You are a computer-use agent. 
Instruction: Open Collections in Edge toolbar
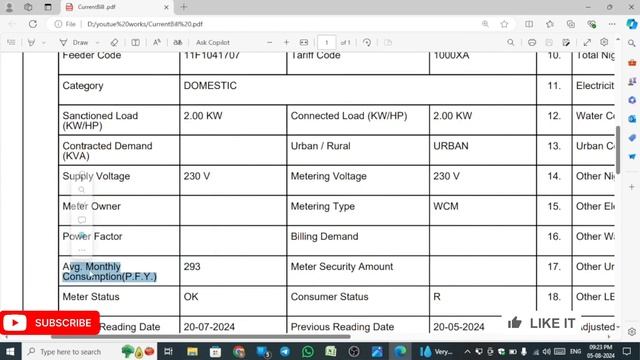click(571, 24)
